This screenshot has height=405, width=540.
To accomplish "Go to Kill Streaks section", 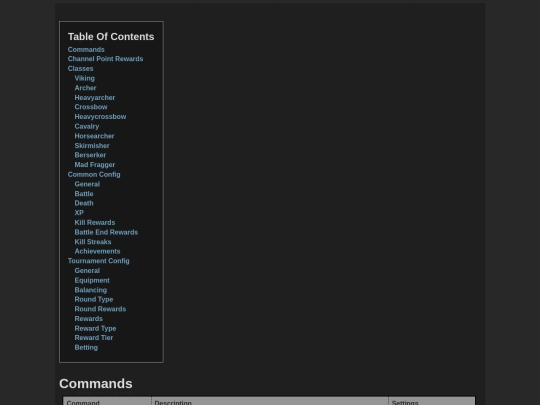I will [x=93, y=242].
